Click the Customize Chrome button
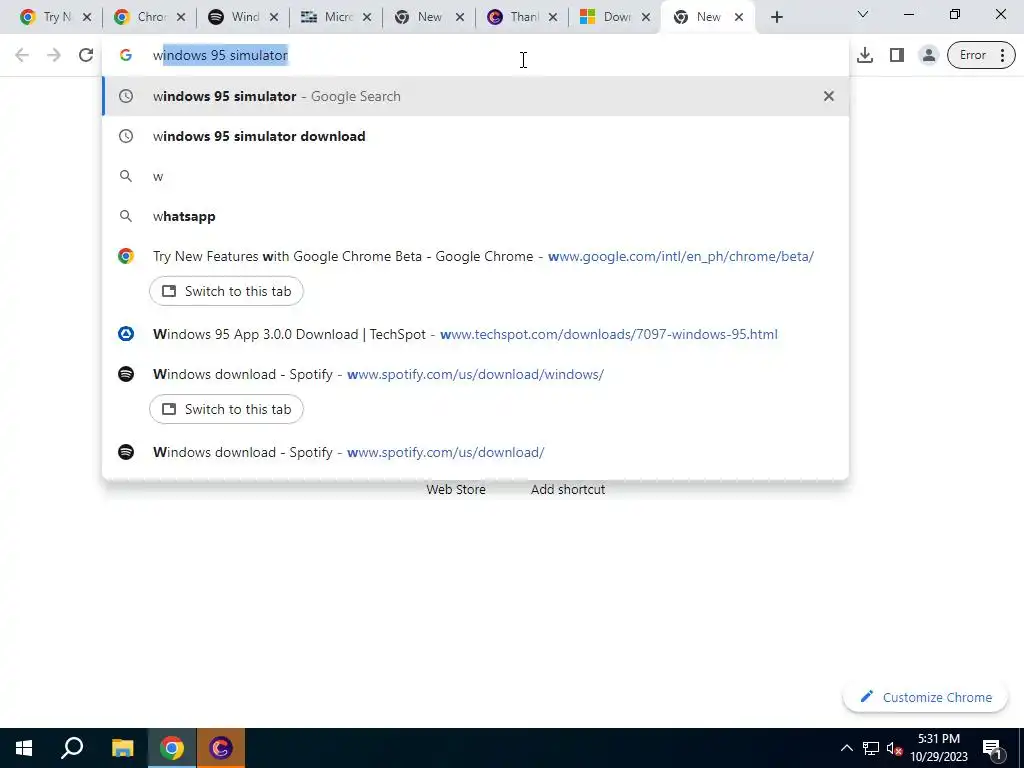The image size is (1024, 768). click(925, 697)
